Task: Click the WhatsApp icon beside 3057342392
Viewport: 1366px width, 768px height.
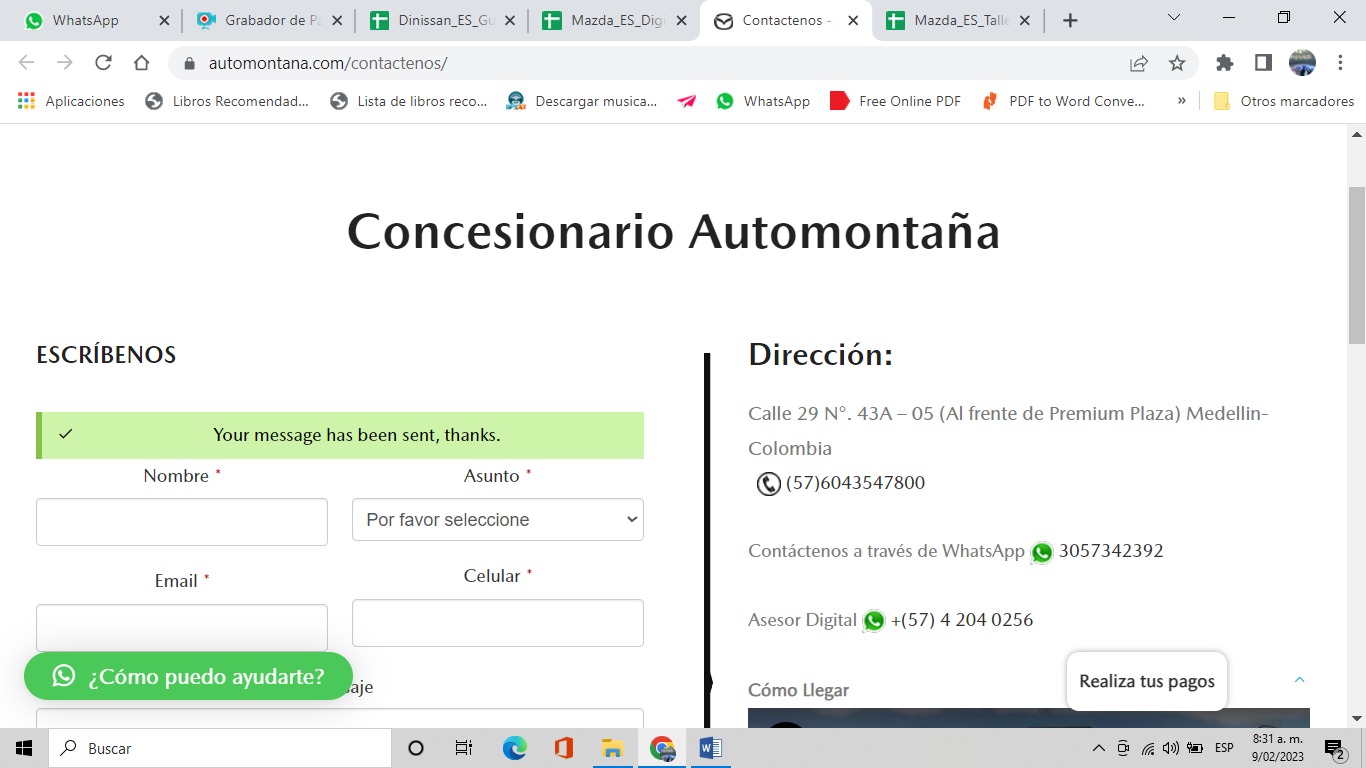Action: (x=1042, y=552)
